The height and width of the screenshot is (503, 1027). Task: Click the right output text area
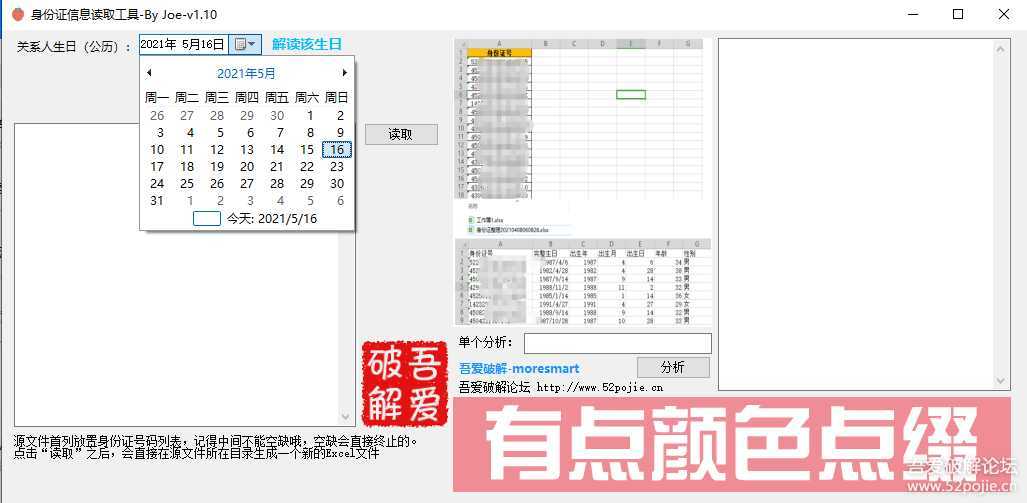(864, 214)
